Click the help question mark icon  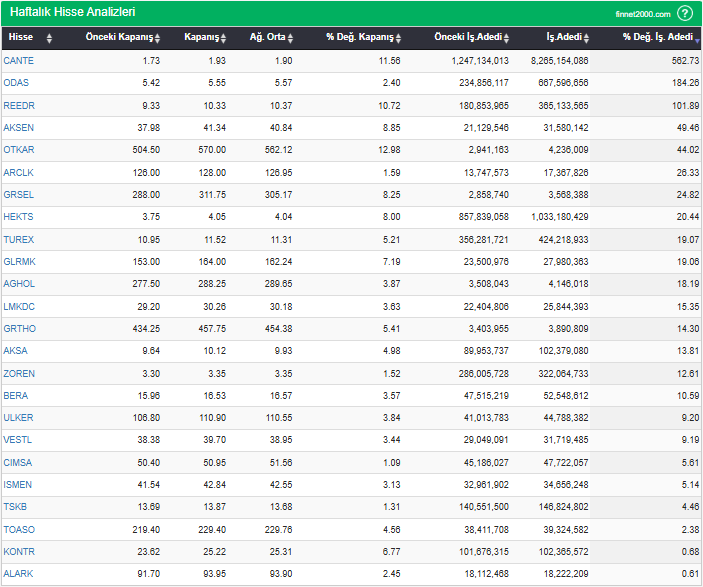tap(685, 13)
